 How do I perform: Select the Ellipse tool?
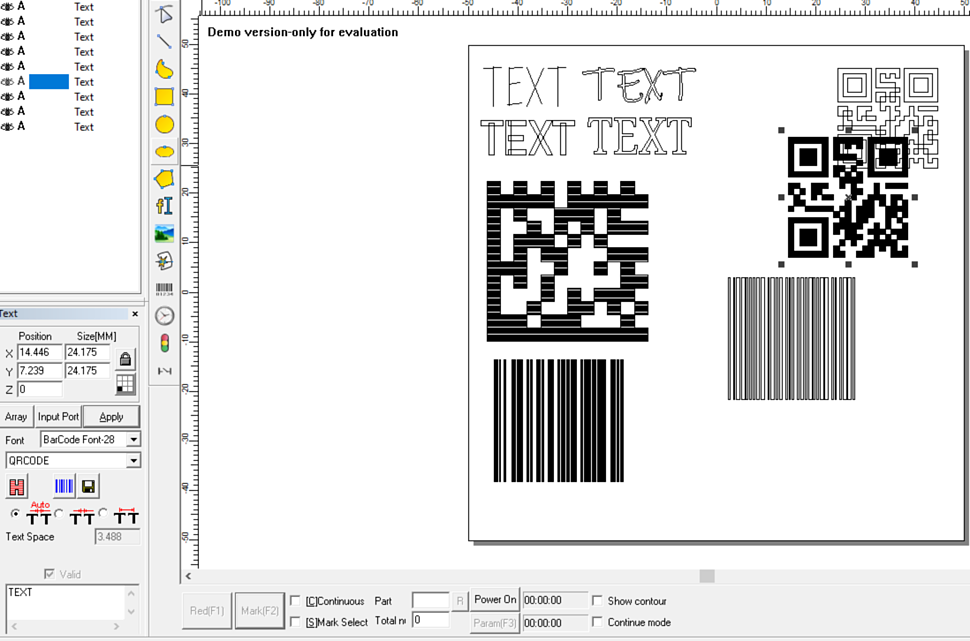pos(164,152)
